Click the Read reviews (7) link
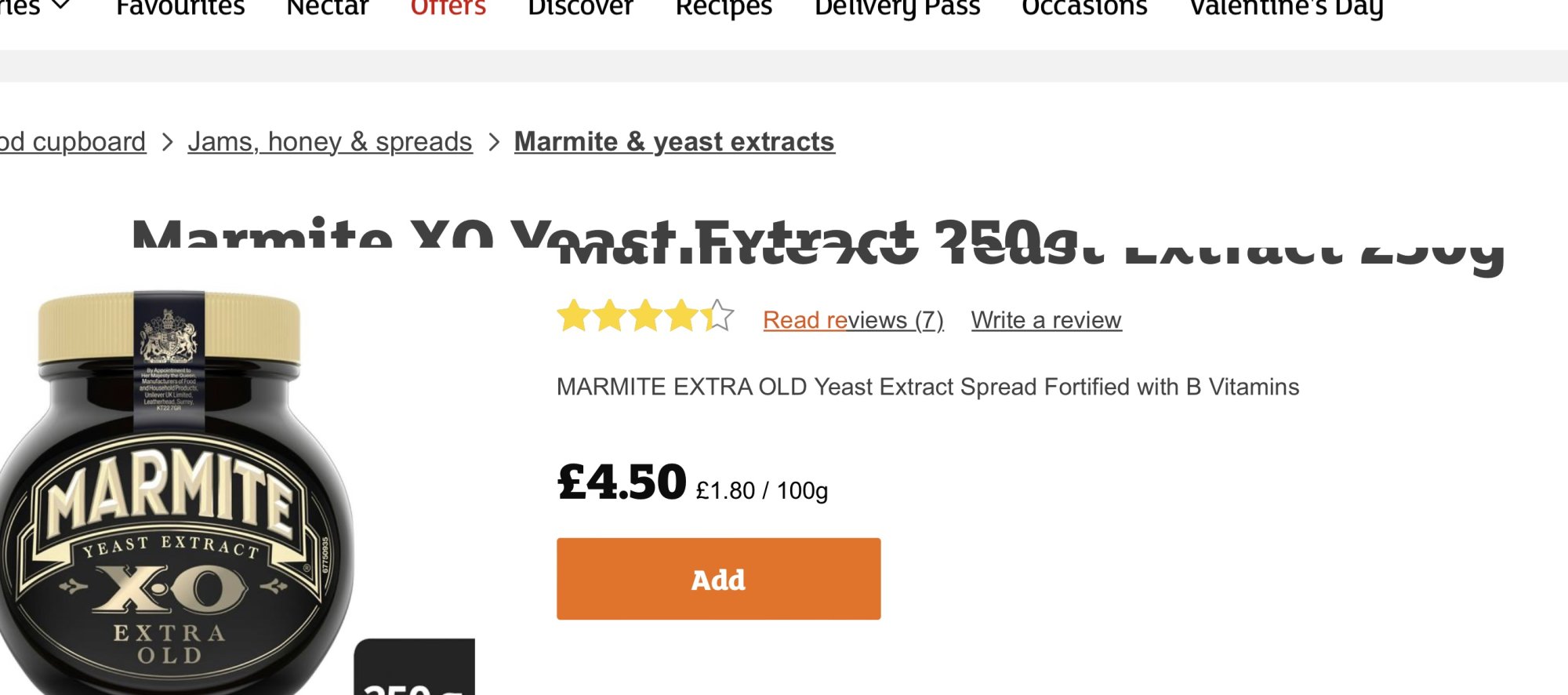The height and width of the screenshot is (695, 1568). click(x=853, y=320)
